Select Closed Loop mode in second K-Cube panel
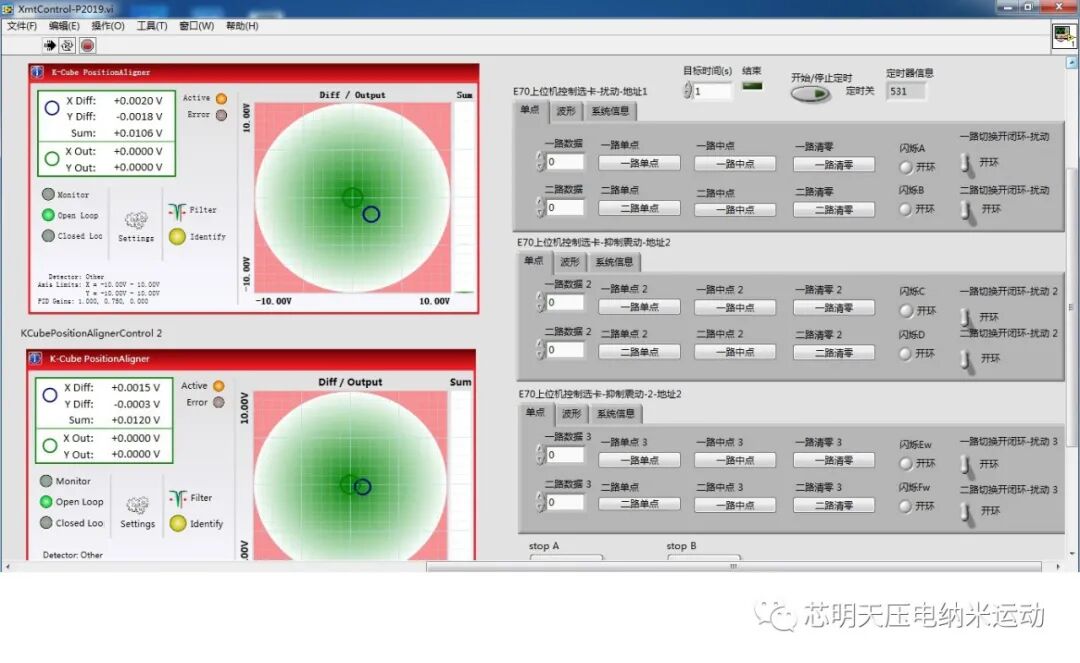 [x=46, y=523]
